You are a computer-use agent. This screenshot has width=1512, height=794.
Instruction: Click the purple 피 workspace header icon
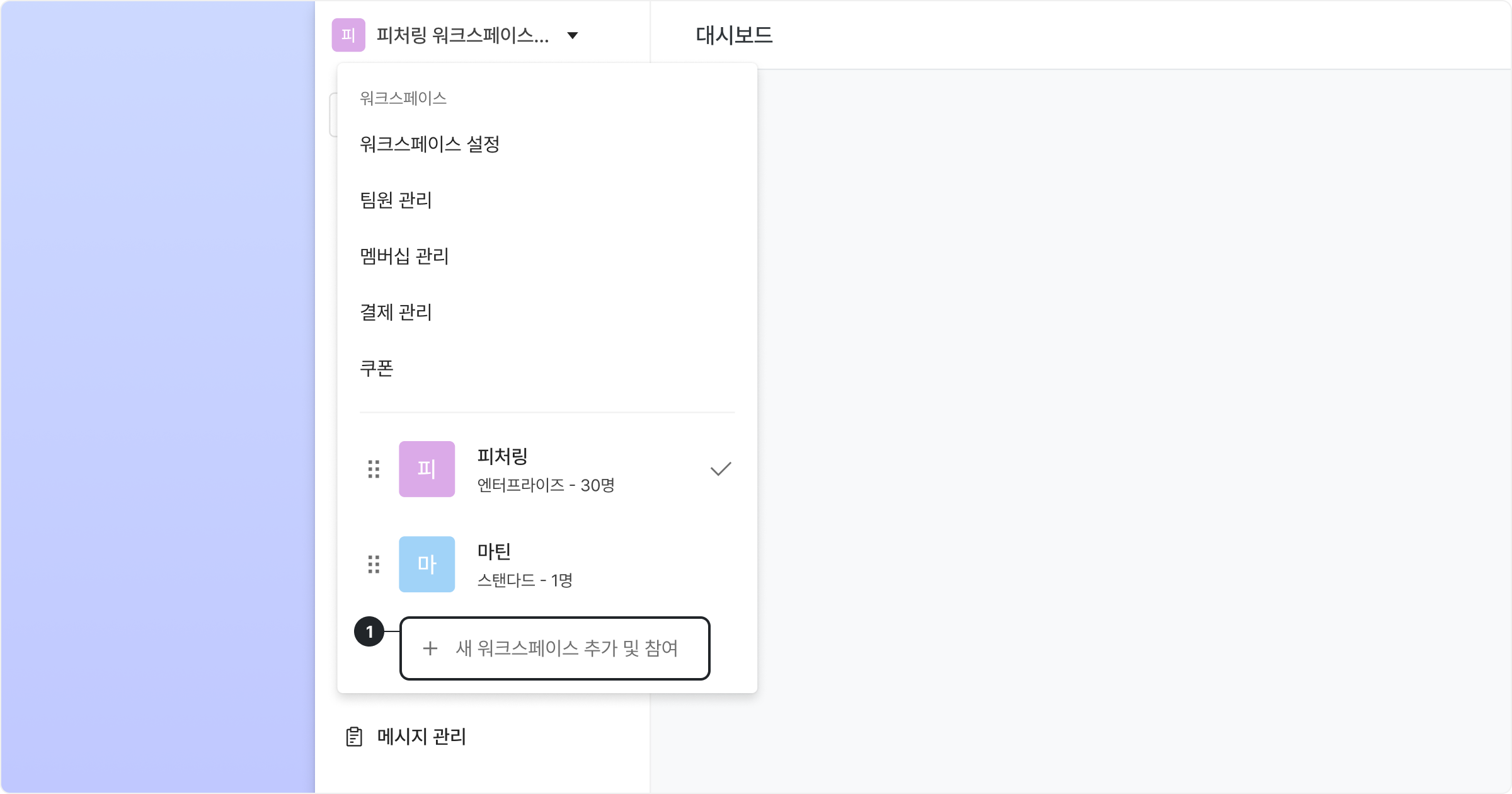pyautogui.click(x=348, y=35)
